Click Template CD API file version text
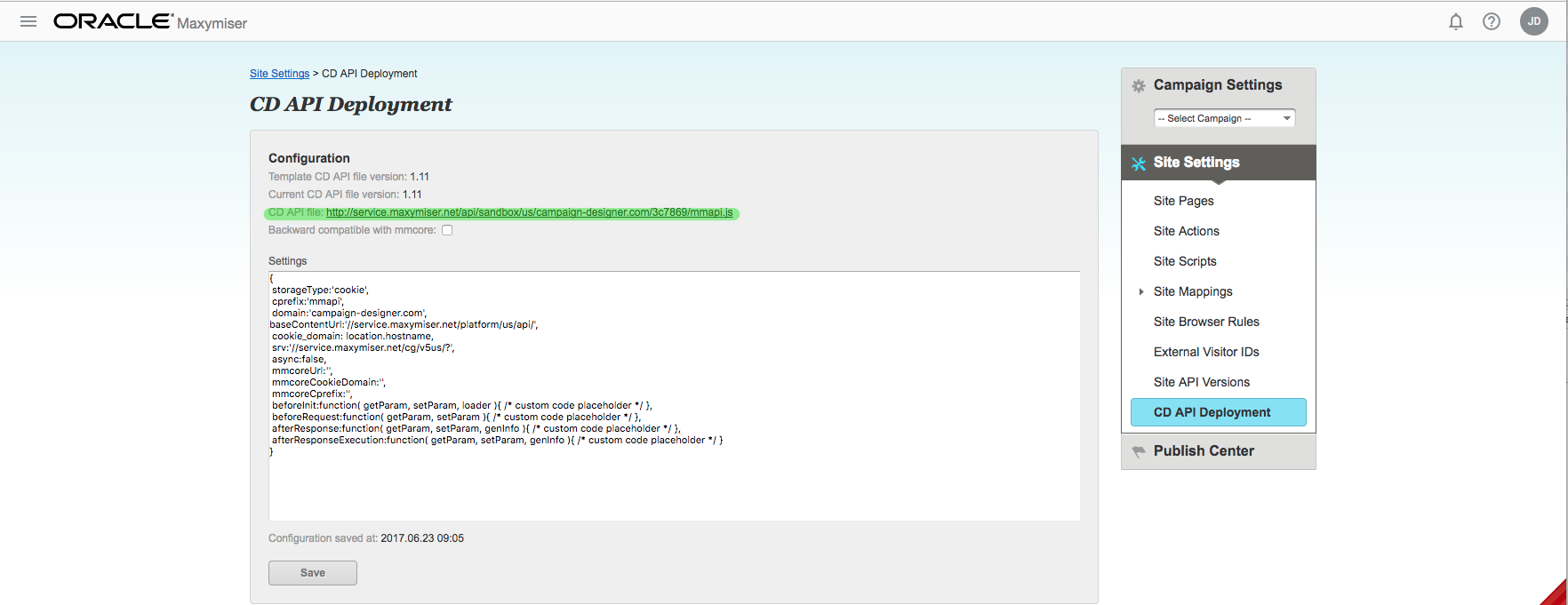 [348, 177]
